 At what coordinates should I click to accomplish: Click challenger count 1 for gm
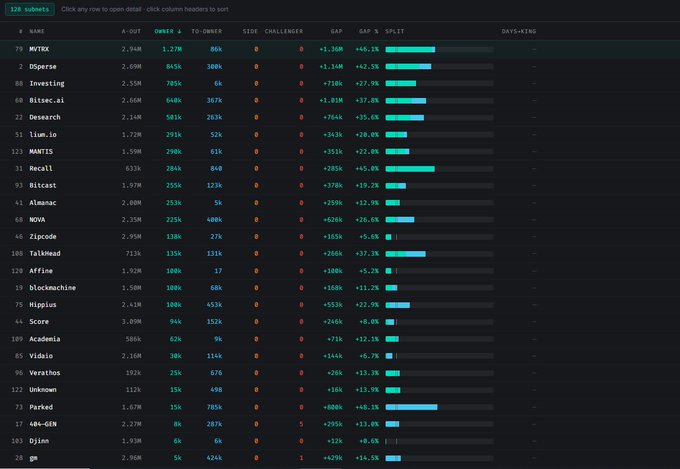pyautogui.click(x=301, y=458)
